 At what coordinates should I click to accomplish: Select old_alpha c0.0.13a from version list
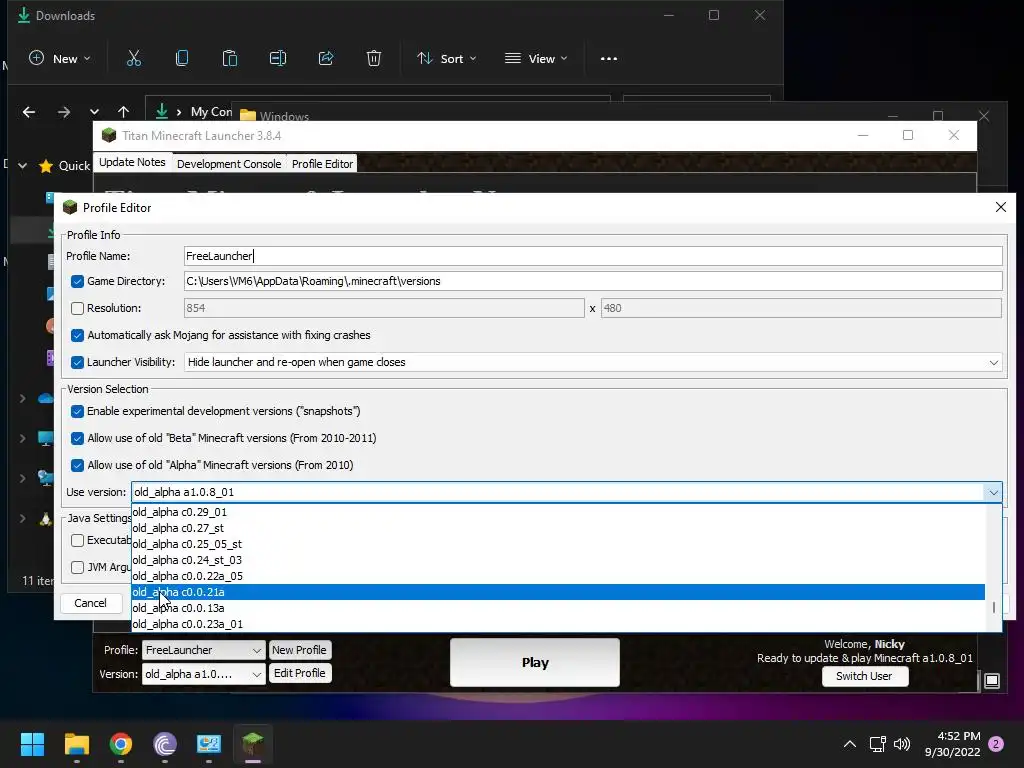(558, 608)
